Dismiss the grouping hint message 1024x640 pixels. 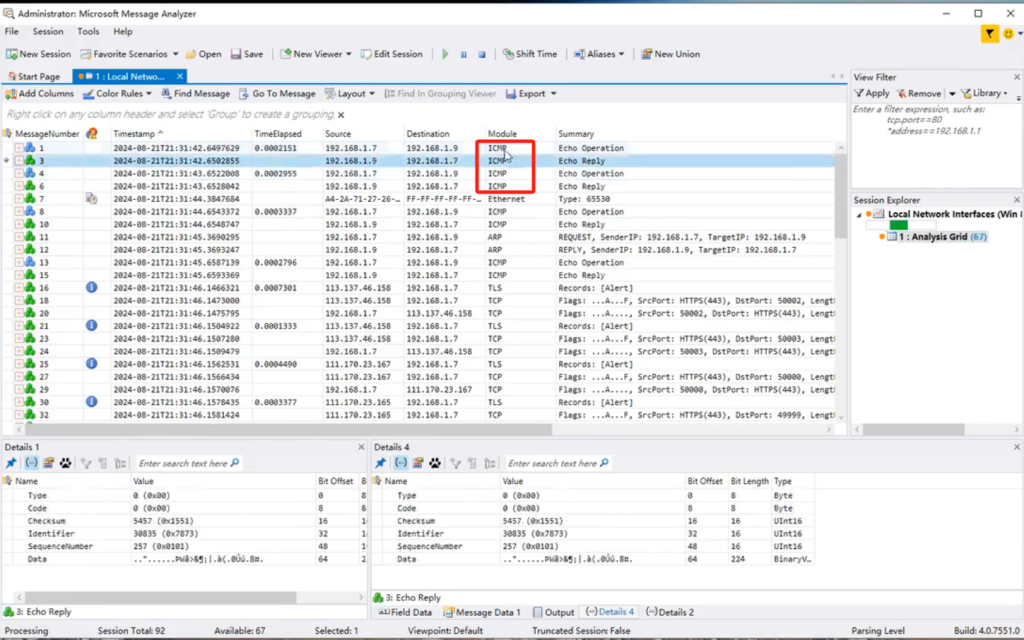point(341,115)
